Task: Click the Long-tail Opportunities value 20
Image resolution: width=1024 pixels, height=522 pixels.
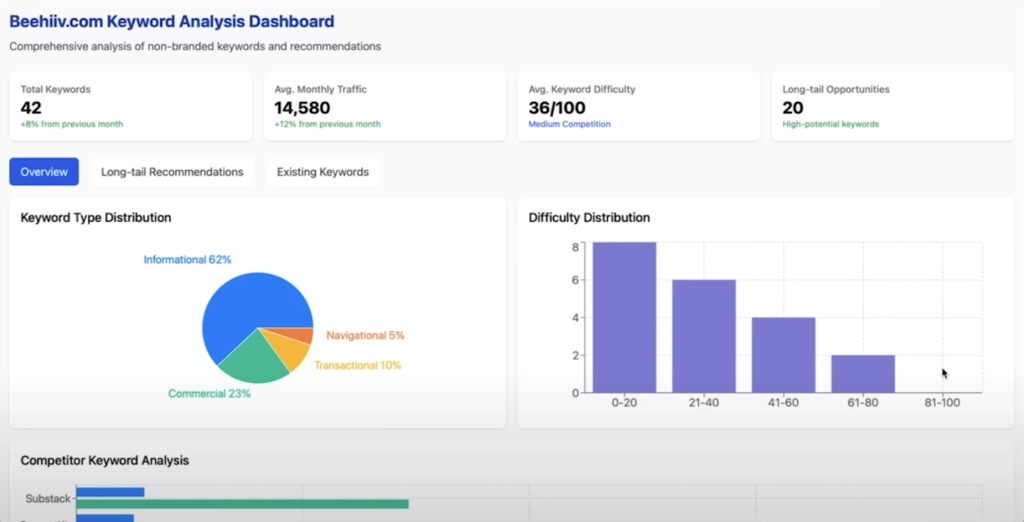Action: 793,108
